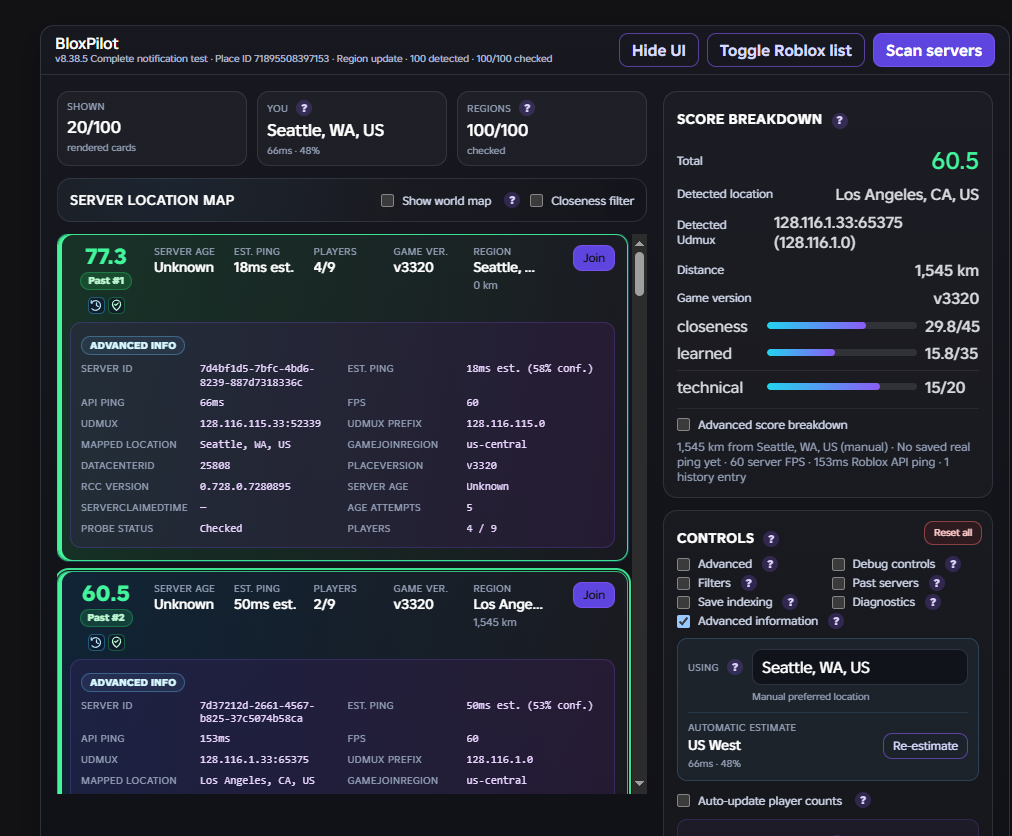Start a scan with Scan servers

[x=933, y=50]
